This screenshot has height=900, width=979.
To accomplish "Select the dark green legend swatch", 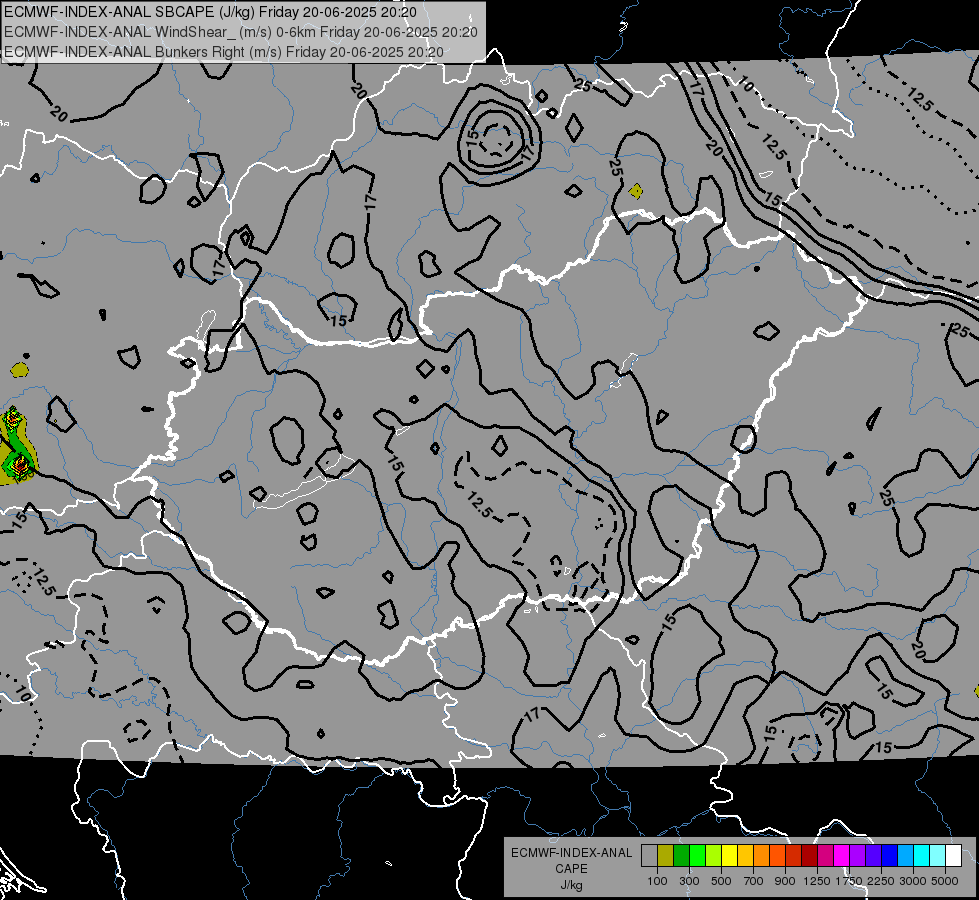I will 681,856.
